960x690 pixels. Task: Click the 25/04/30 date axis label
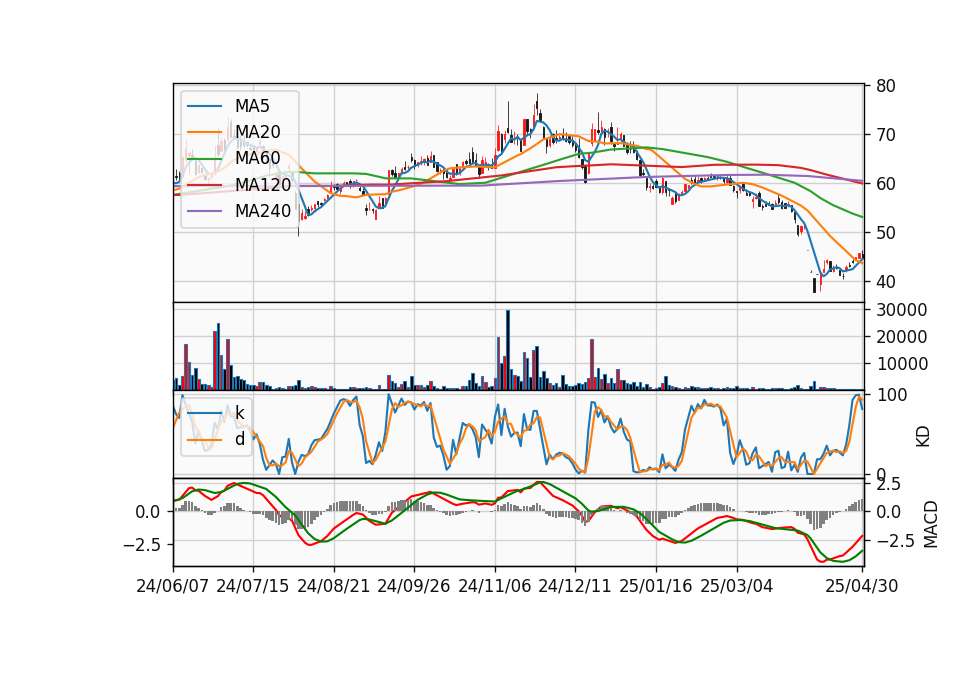862,586
